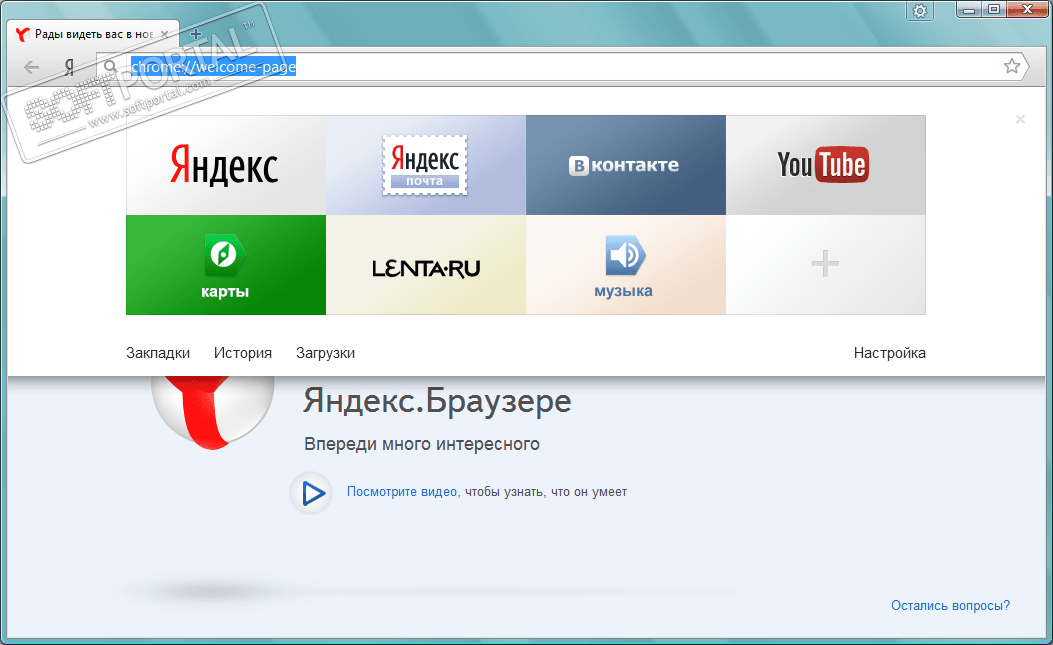Click Посмотрите видео link
The image size is (1053, 645).
(x=402, y=492)
